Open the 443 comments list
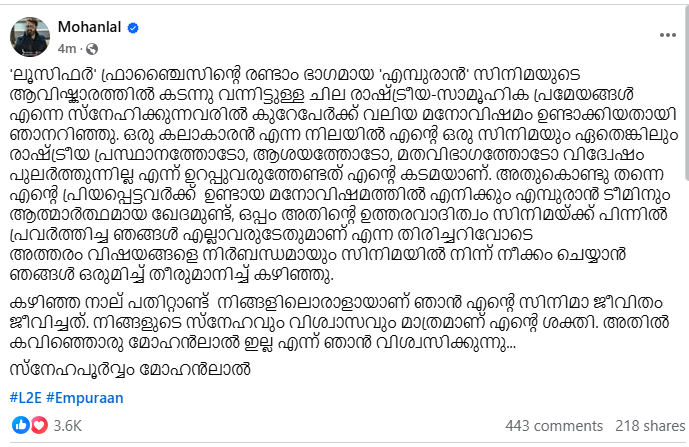The height and width of the screenshot is (447, 689). point(554,426)
